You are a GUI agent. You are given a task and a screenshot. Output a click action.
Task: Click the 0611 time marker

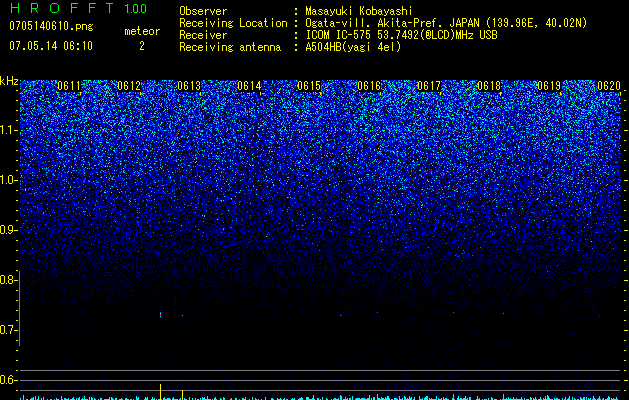coord(69,86)
